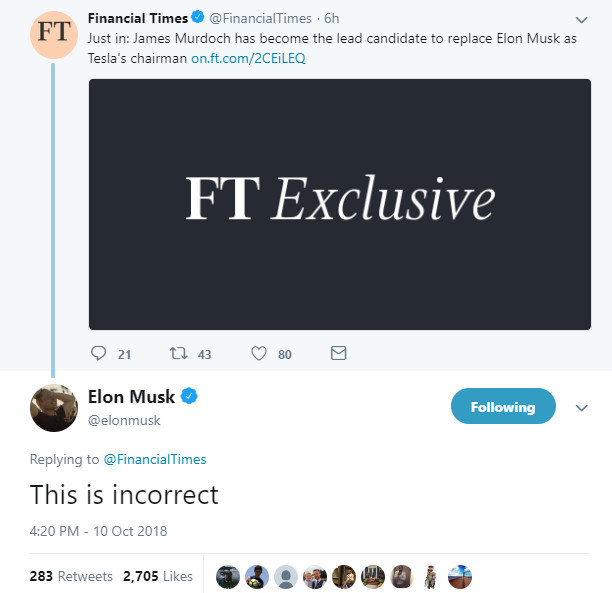Like the Financial Times tweet
The width and height of the screenshot is (612, 593).
coord(259,353)
